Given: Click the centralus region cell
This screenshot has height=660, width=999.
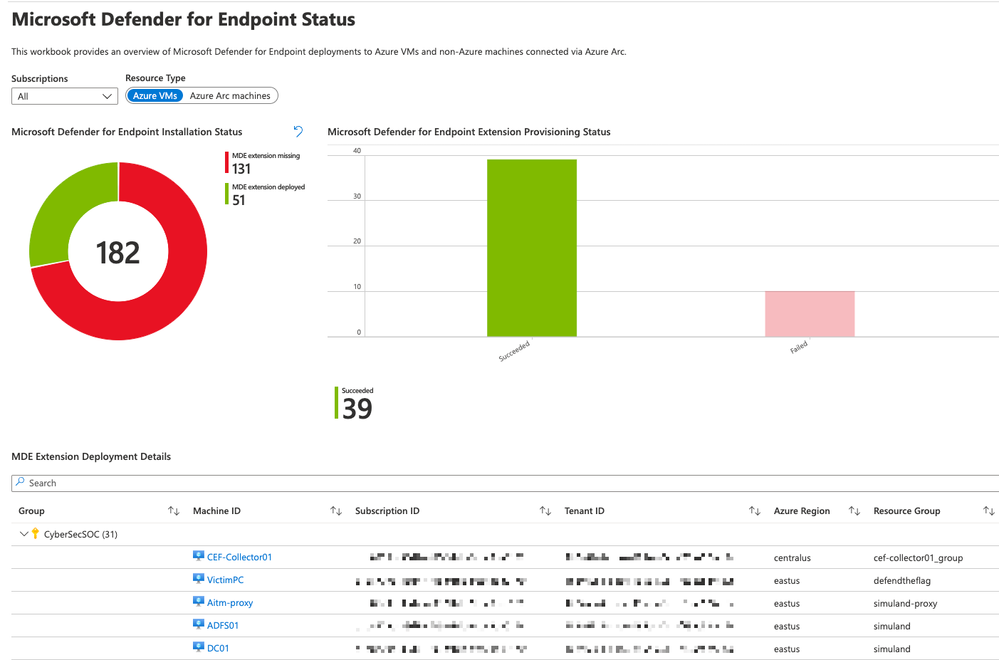Looking at the screenshot, I should pos(792,557).
